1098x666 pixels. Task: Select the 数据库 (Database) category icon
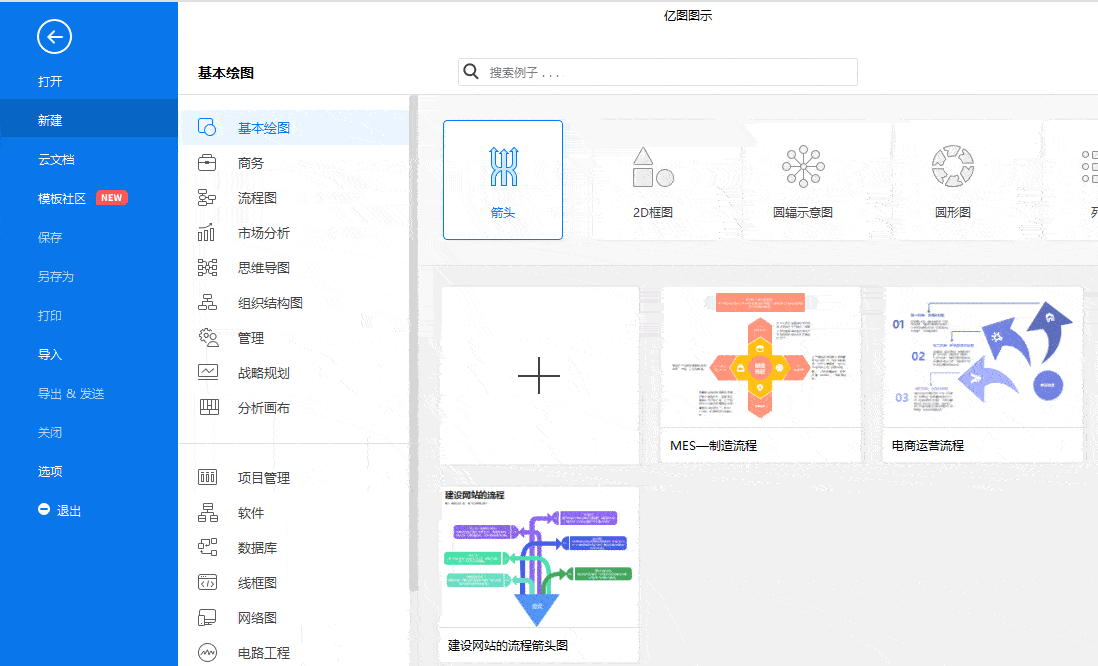click(x=208, y=547)
